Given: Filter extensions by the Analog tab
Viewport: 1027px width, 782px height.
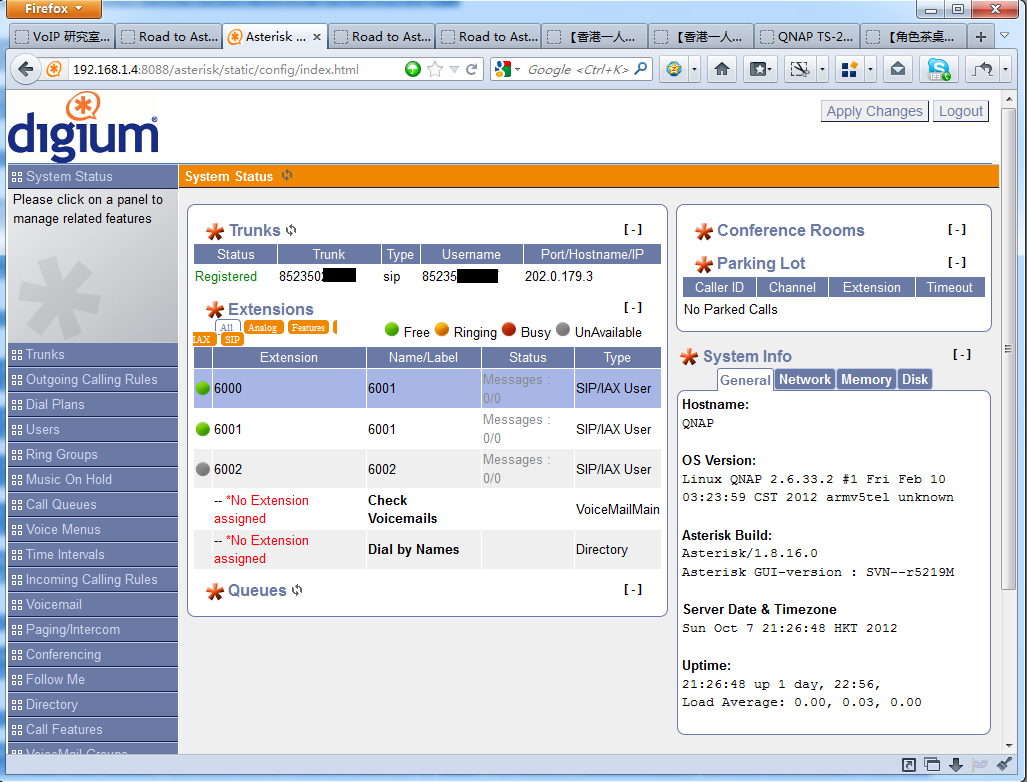Looking at the screenshot, I should 263,327.
